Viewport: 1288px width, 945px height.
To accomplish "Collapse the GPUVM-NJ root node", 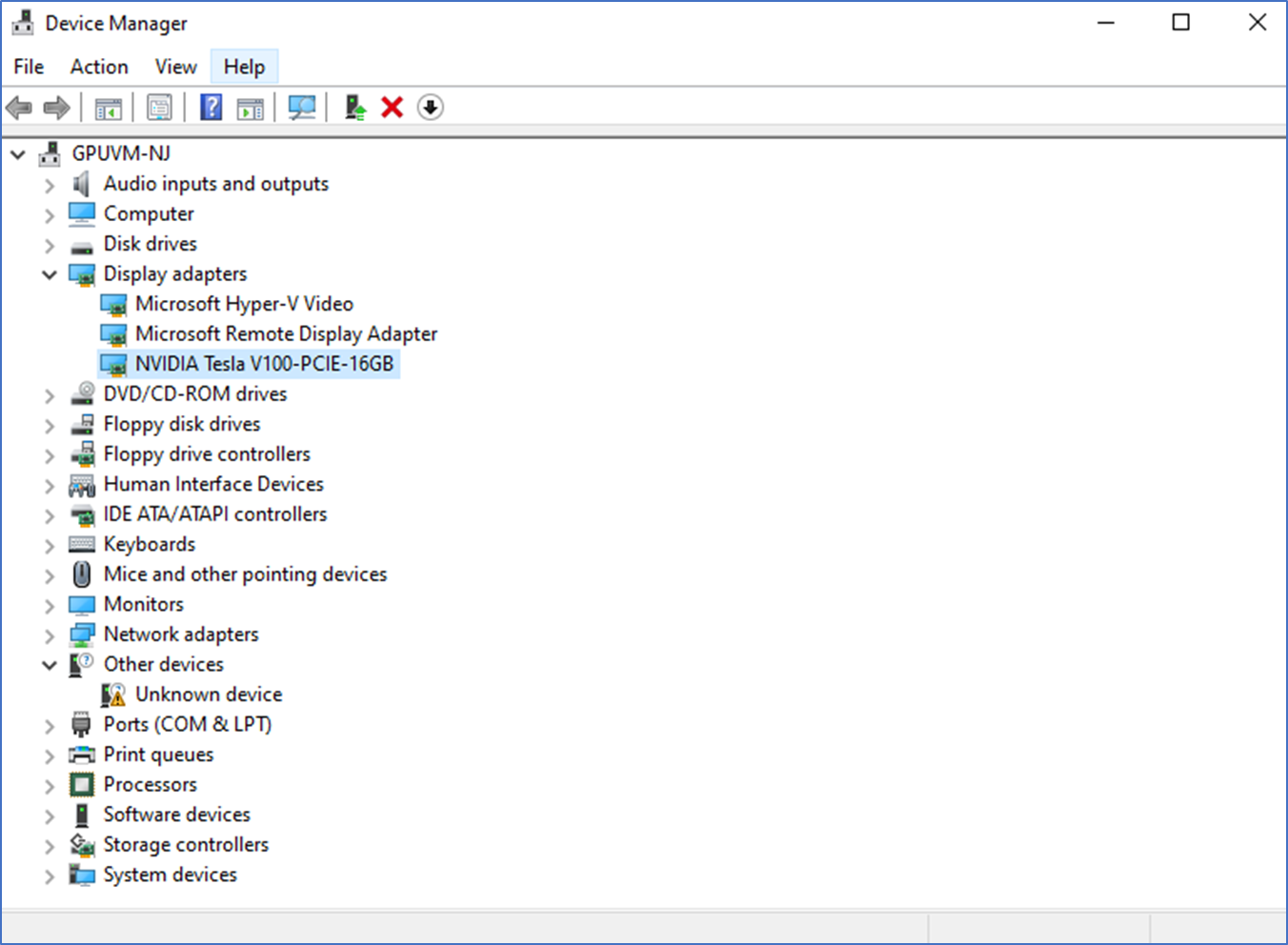I will click(18, 153).
